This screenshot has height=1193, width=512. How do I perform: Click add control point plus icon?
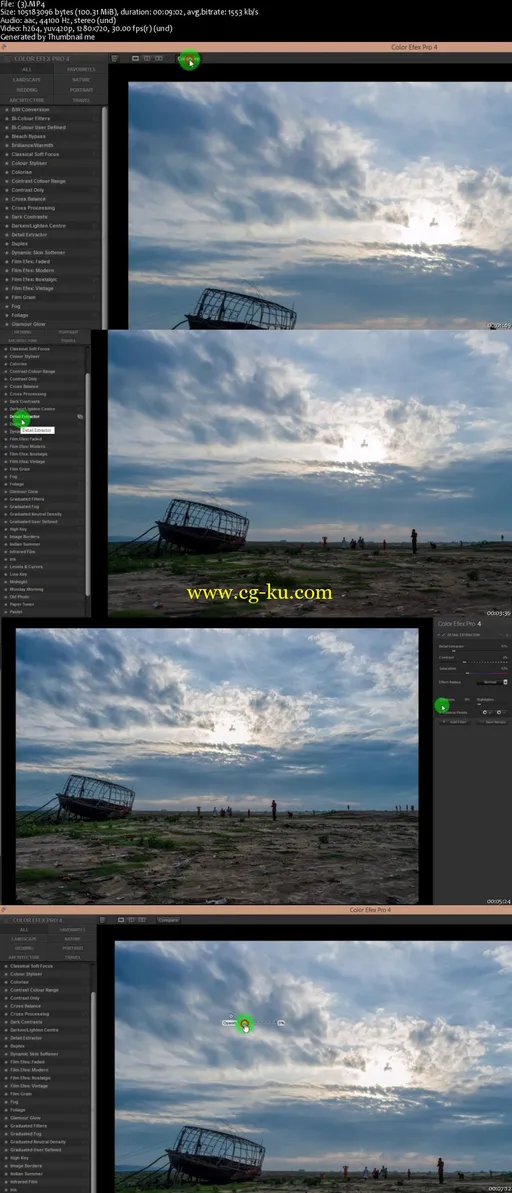tap(487, 712)
